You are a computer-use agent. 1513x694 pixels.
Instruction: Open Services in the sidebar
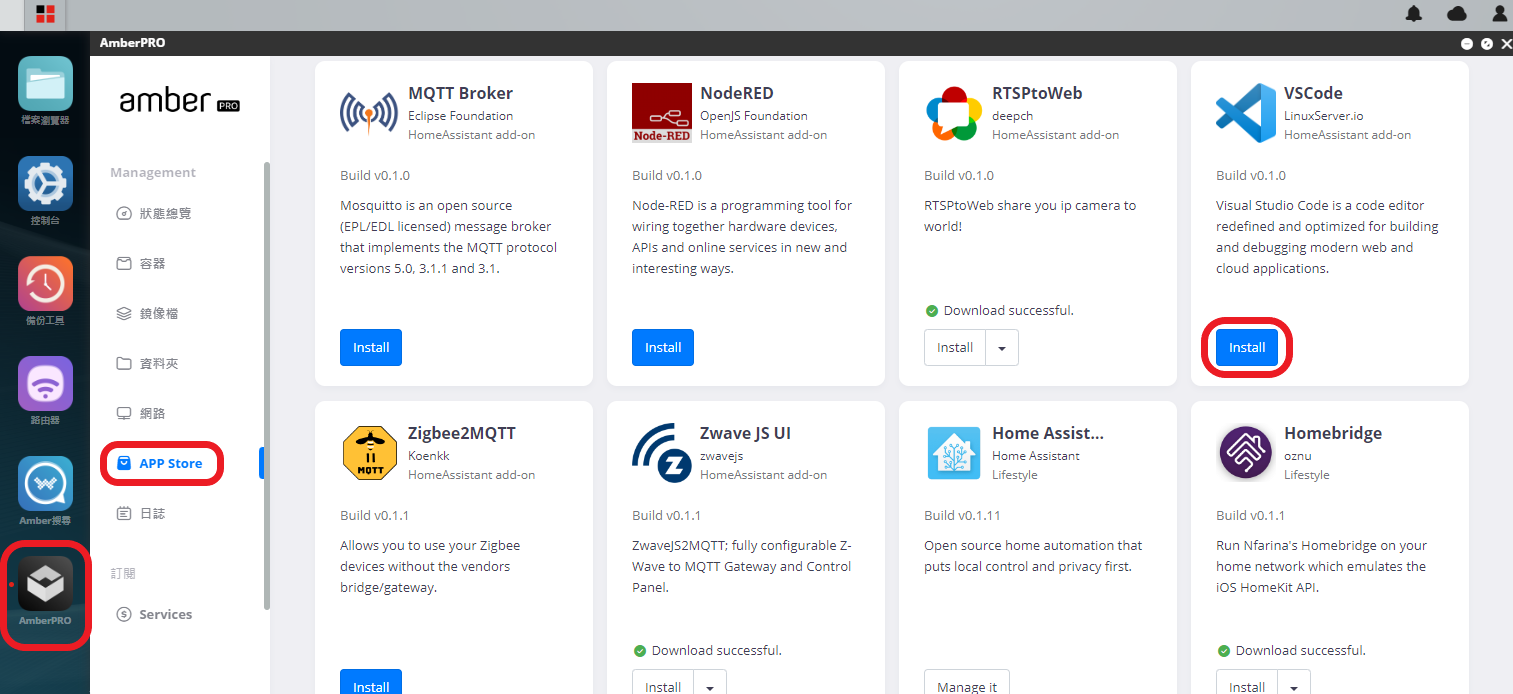tap(154, 614)
